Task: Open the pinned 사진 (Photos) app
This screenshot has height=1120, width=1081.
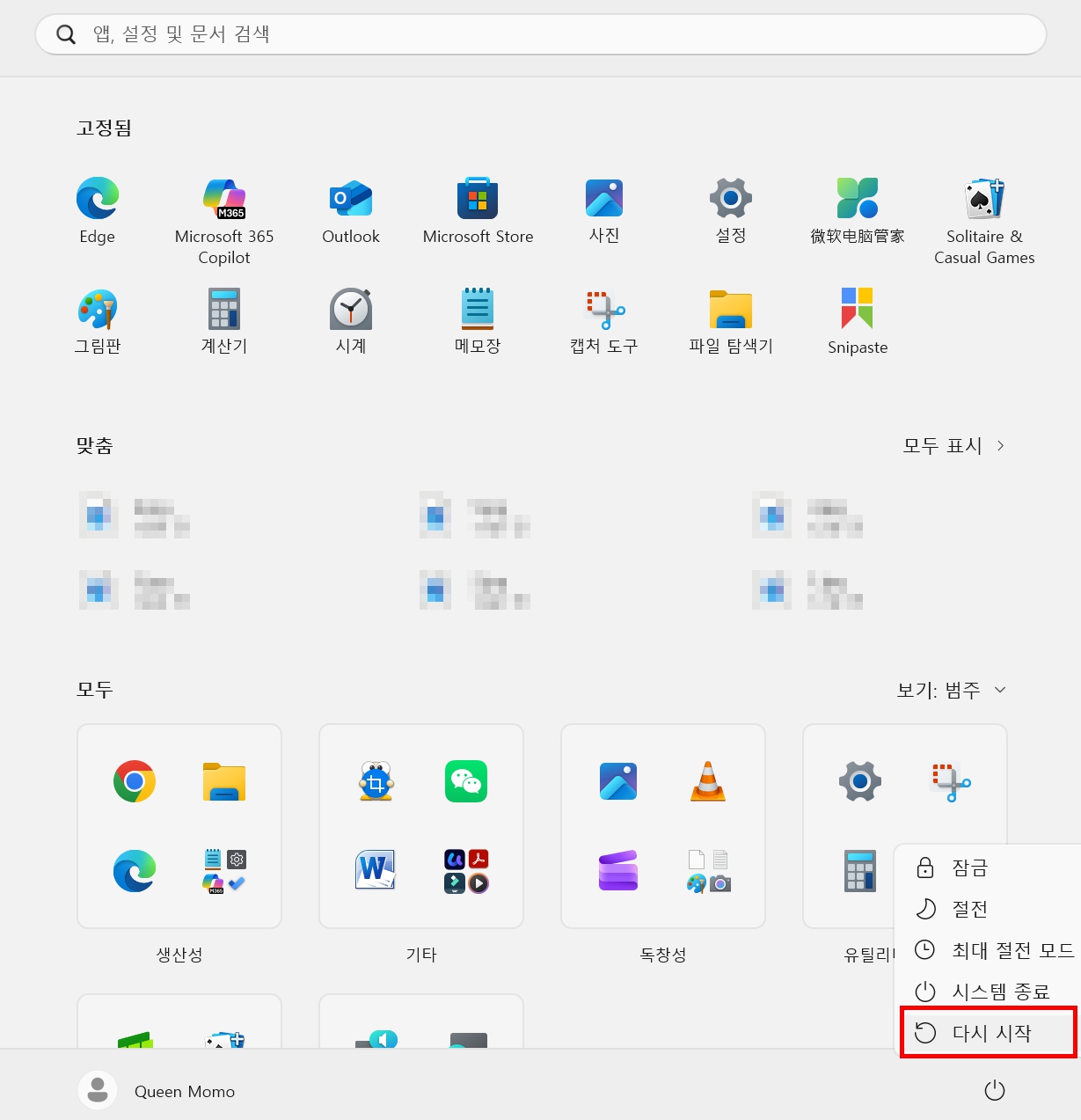Action: coord(604,211)
